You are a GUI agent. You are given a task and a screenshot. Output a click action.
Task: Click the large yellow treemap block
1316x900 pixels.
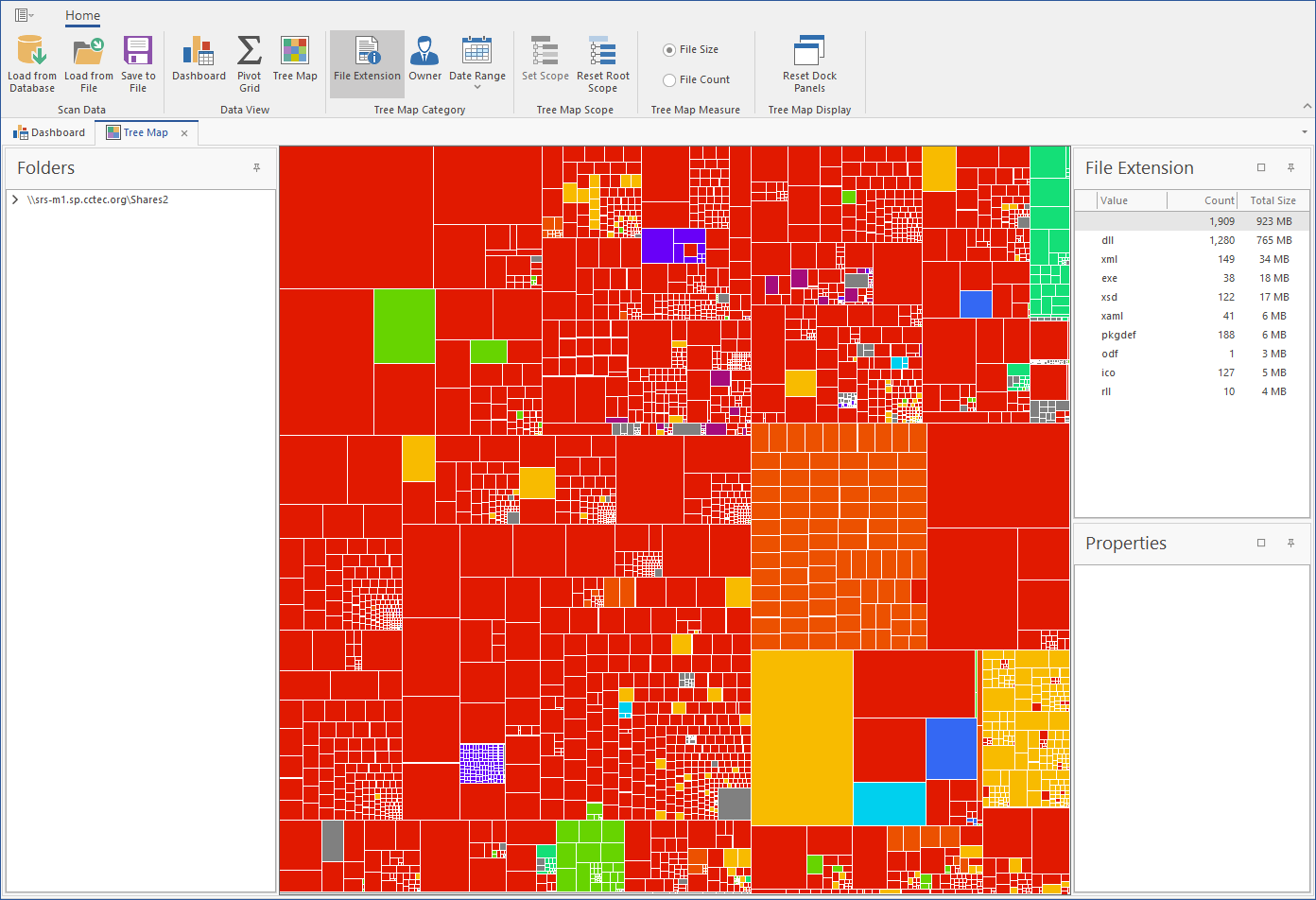(802, 737)
